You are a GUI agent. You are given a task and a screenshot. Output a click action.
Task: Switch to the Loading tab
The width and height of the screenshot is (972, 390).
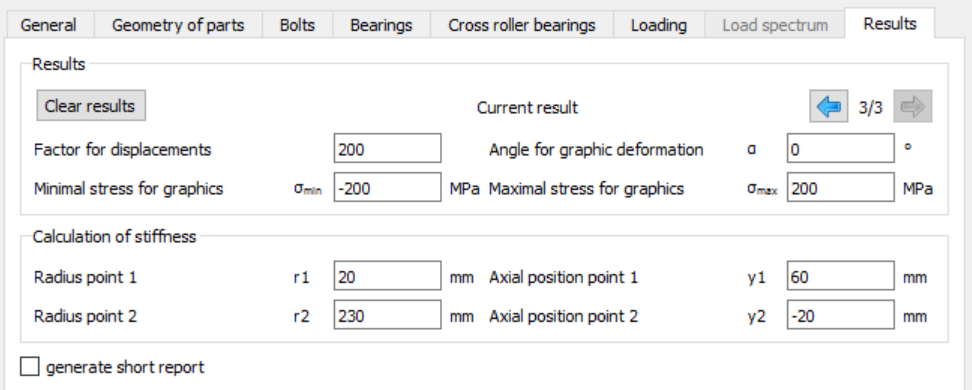click(659, 25)
